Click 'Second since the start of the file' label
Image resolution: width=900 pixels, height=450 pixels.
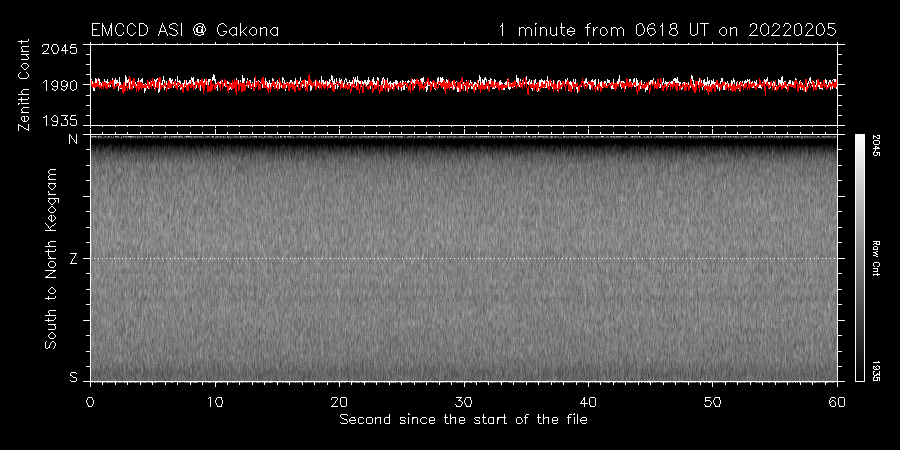[463, 420]
